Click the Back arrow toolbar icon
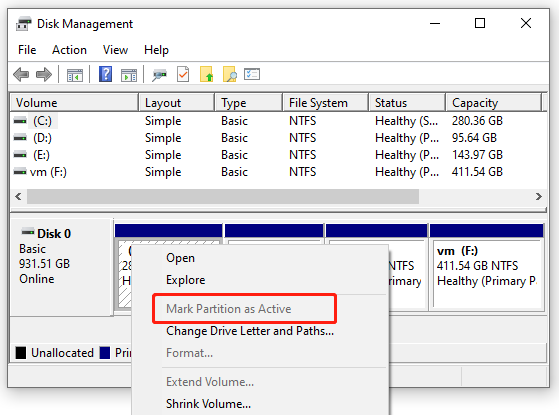Image resolution: width=559 pixels, height=415 pixels. [x=21, y=75]
